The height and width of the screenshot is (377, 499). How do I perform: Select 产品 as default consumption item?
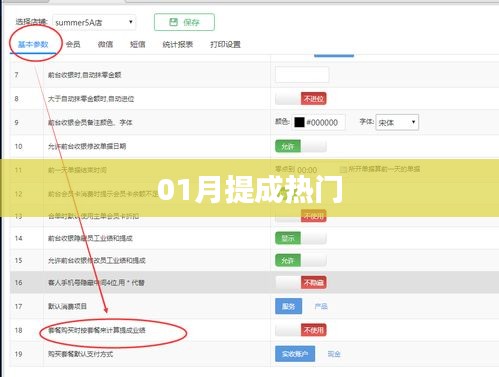[321, 306]
